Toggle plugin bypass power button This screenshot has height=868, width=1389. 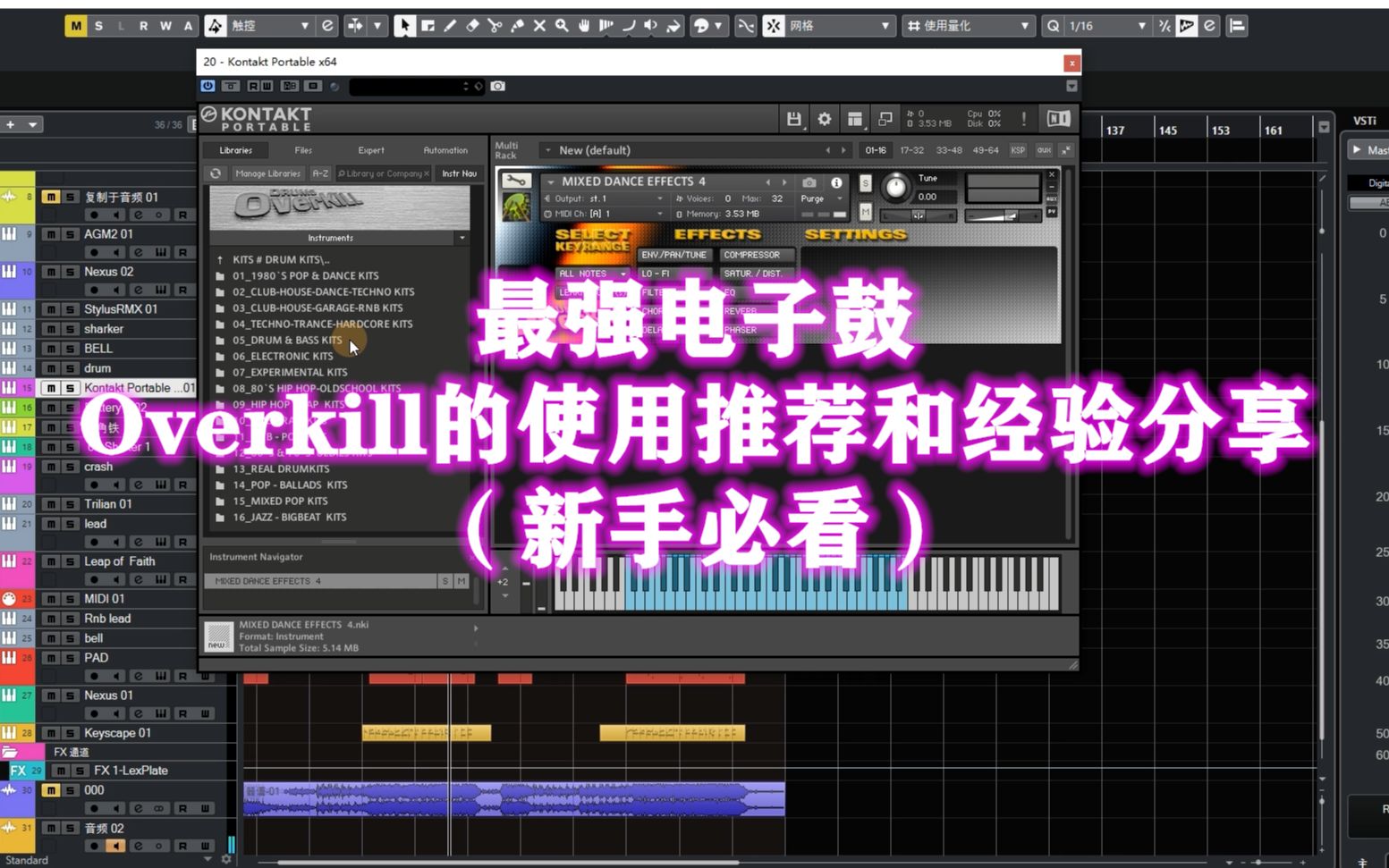tap(208, 86)
